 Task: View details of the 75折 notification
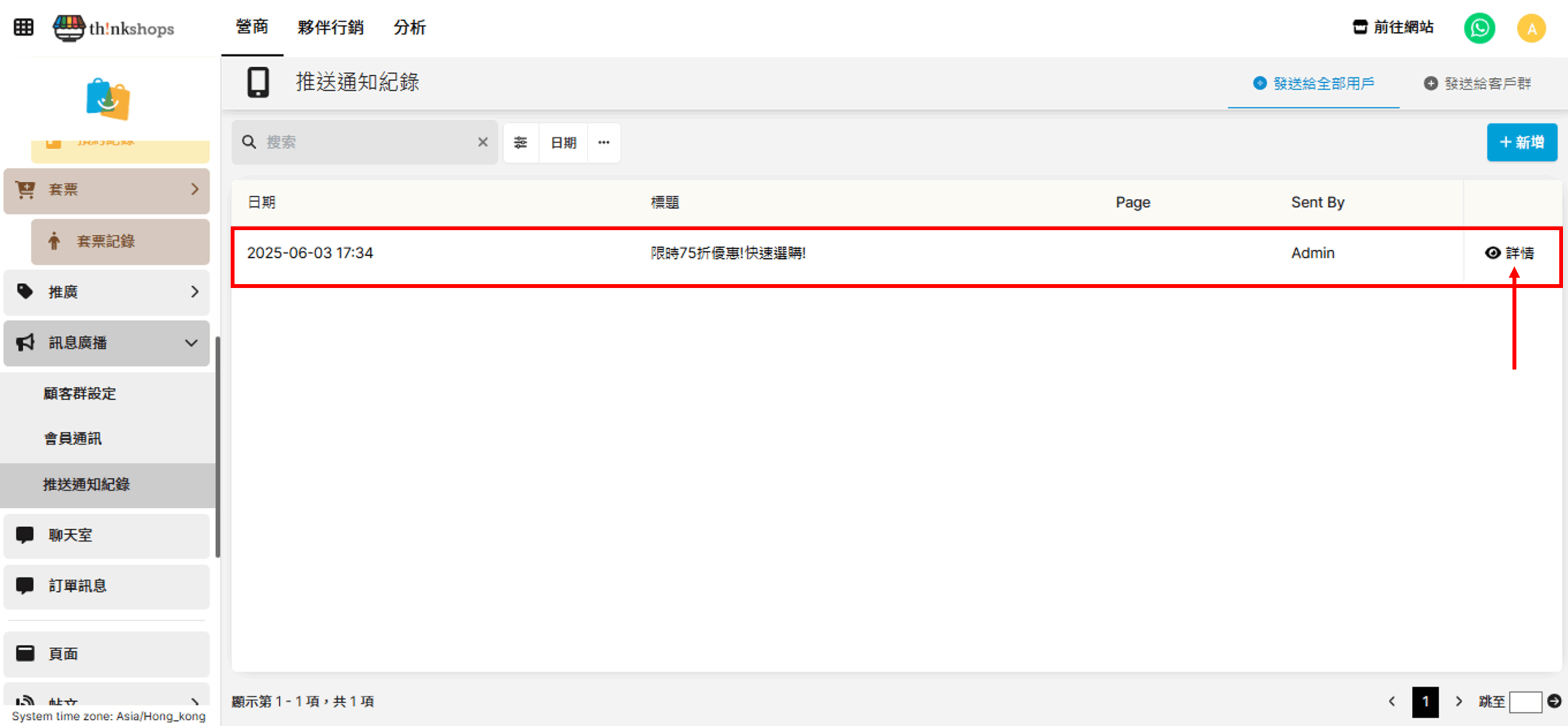(1510, 253)
